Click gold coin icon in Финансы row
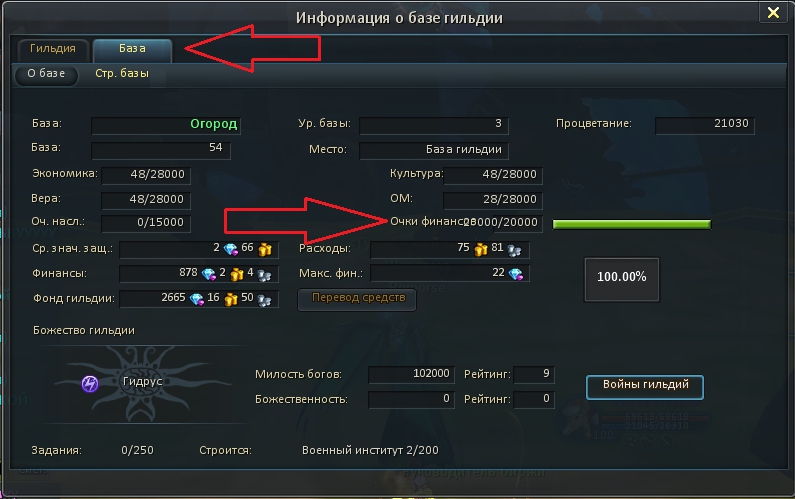 click(237, 274)
